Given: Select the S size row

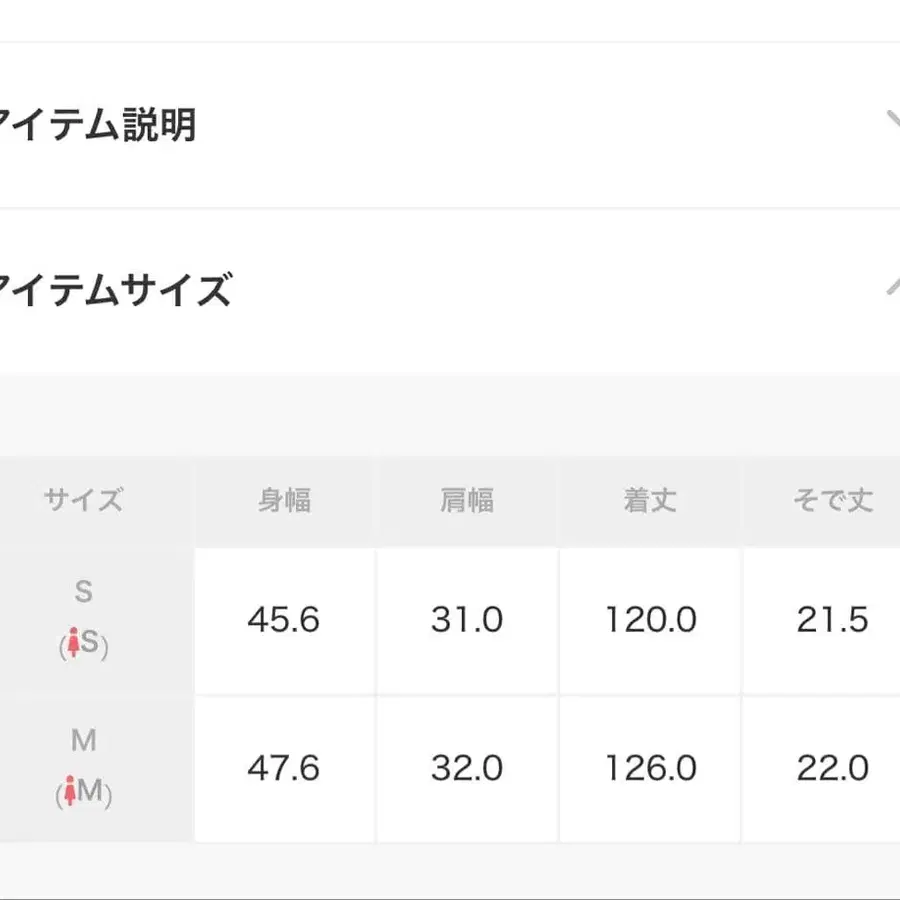Looking at the screenshot, I should click(x=83, y=620).
